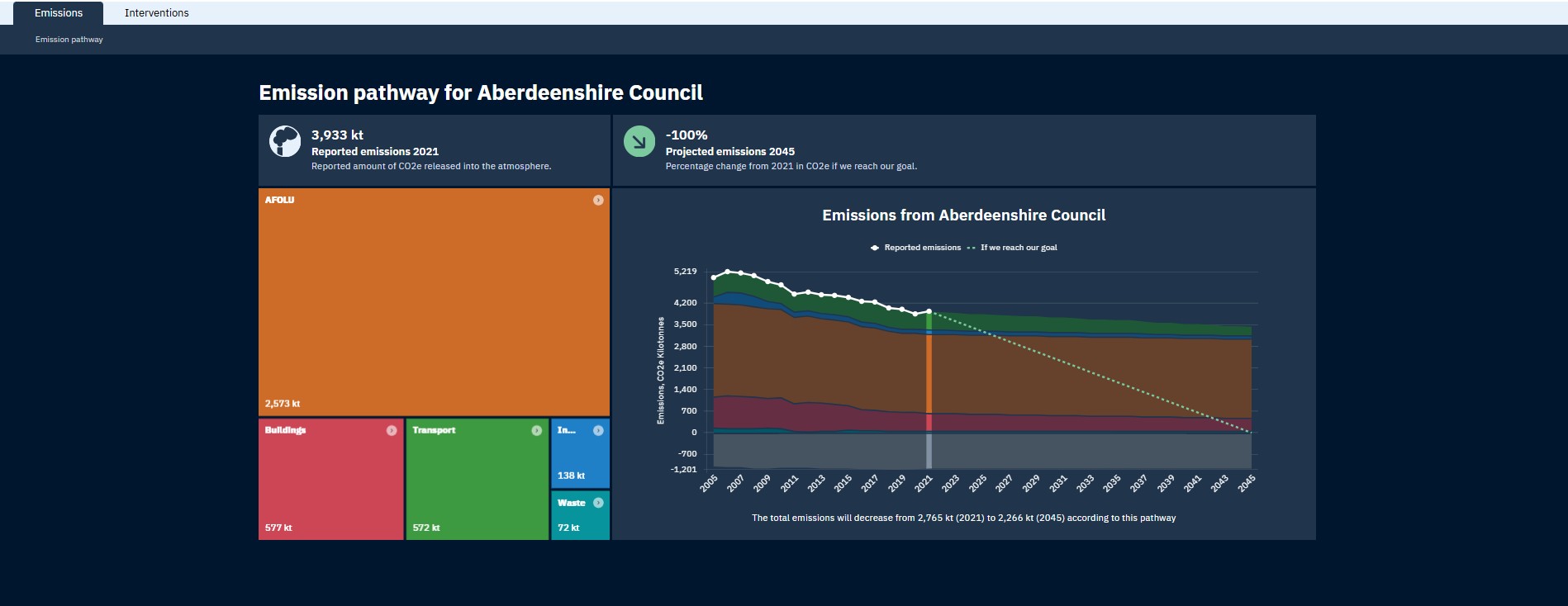Click the -1,201 y-axis minimum label
This screenshot has height=606, width=1568.
click(684, 470)
